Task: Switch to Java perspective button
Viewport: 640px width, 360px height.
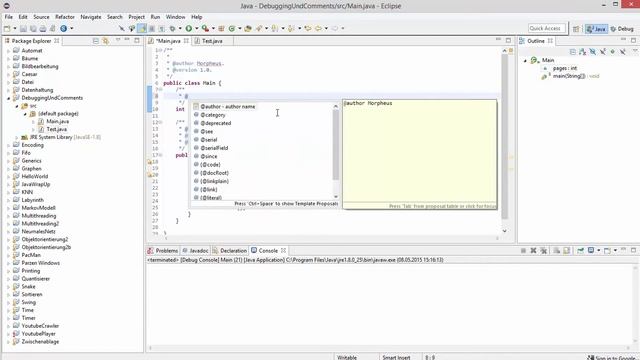Action: [x=596, y=29]
